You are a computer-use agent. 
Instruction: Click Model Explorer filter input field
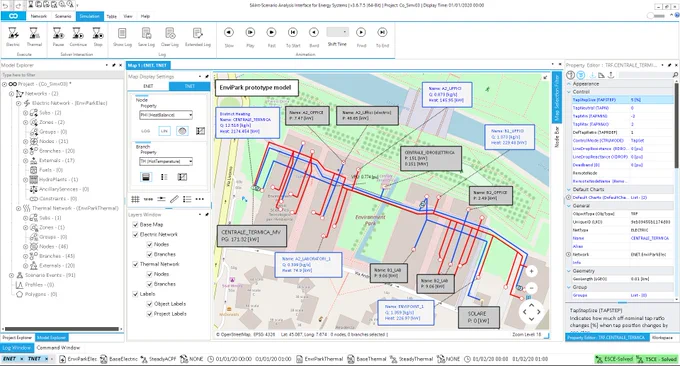[62, 75]
